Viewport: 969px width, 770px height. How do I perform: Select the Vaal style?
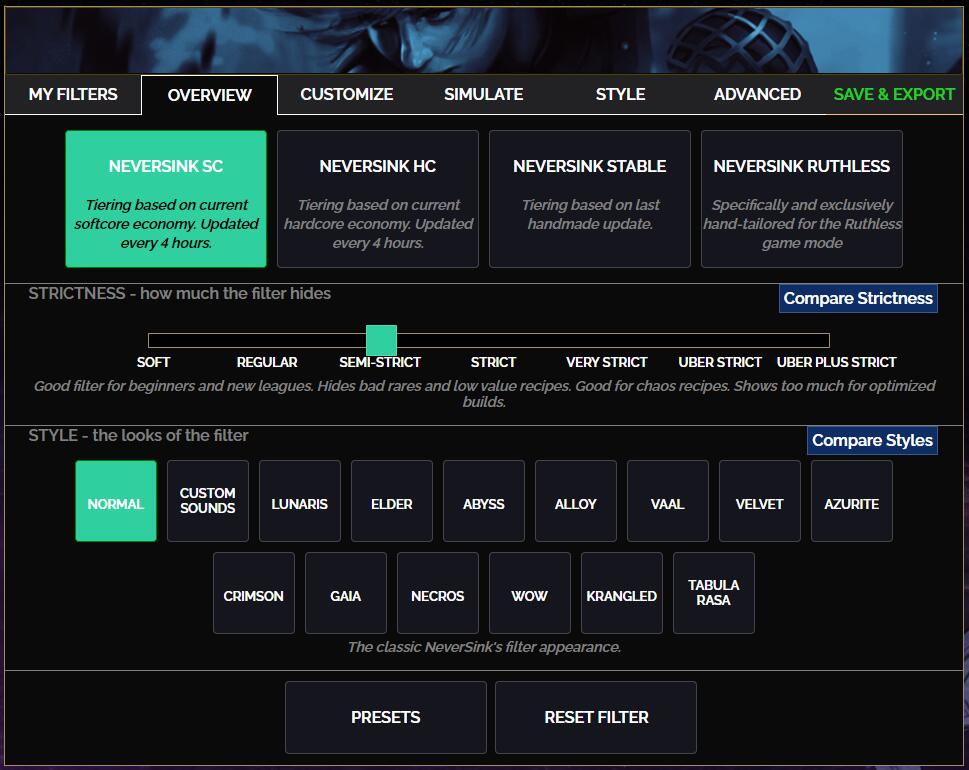pyautogui.click(x=668, y=501)
